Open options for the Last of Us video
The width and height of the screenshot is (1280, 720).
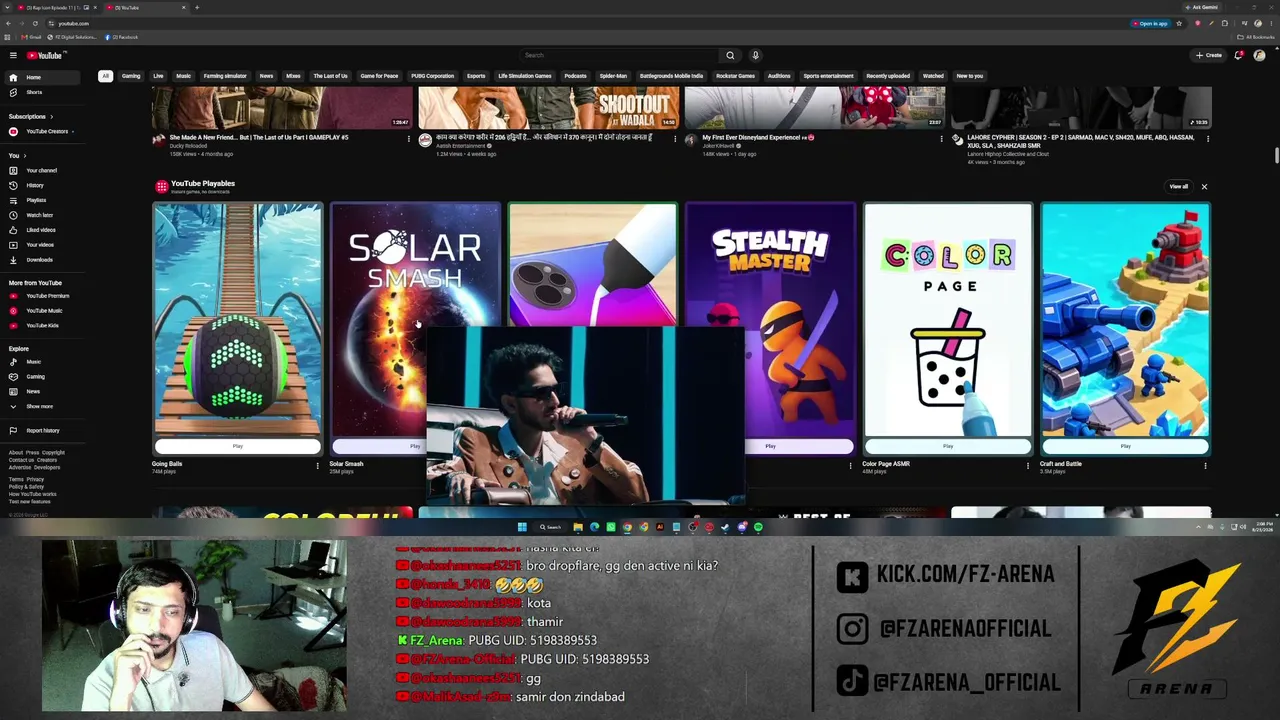[x=408, y=139]
